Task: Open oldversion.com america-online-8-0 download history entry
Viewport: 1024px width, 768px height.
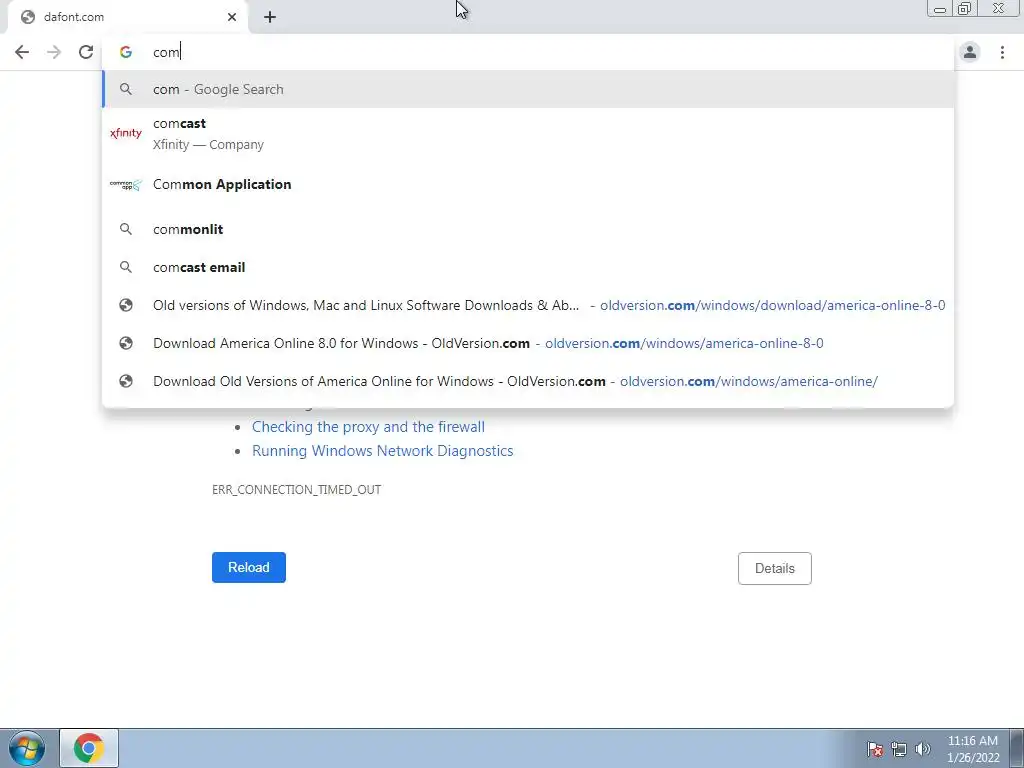Action: click(x=528, y=305)
